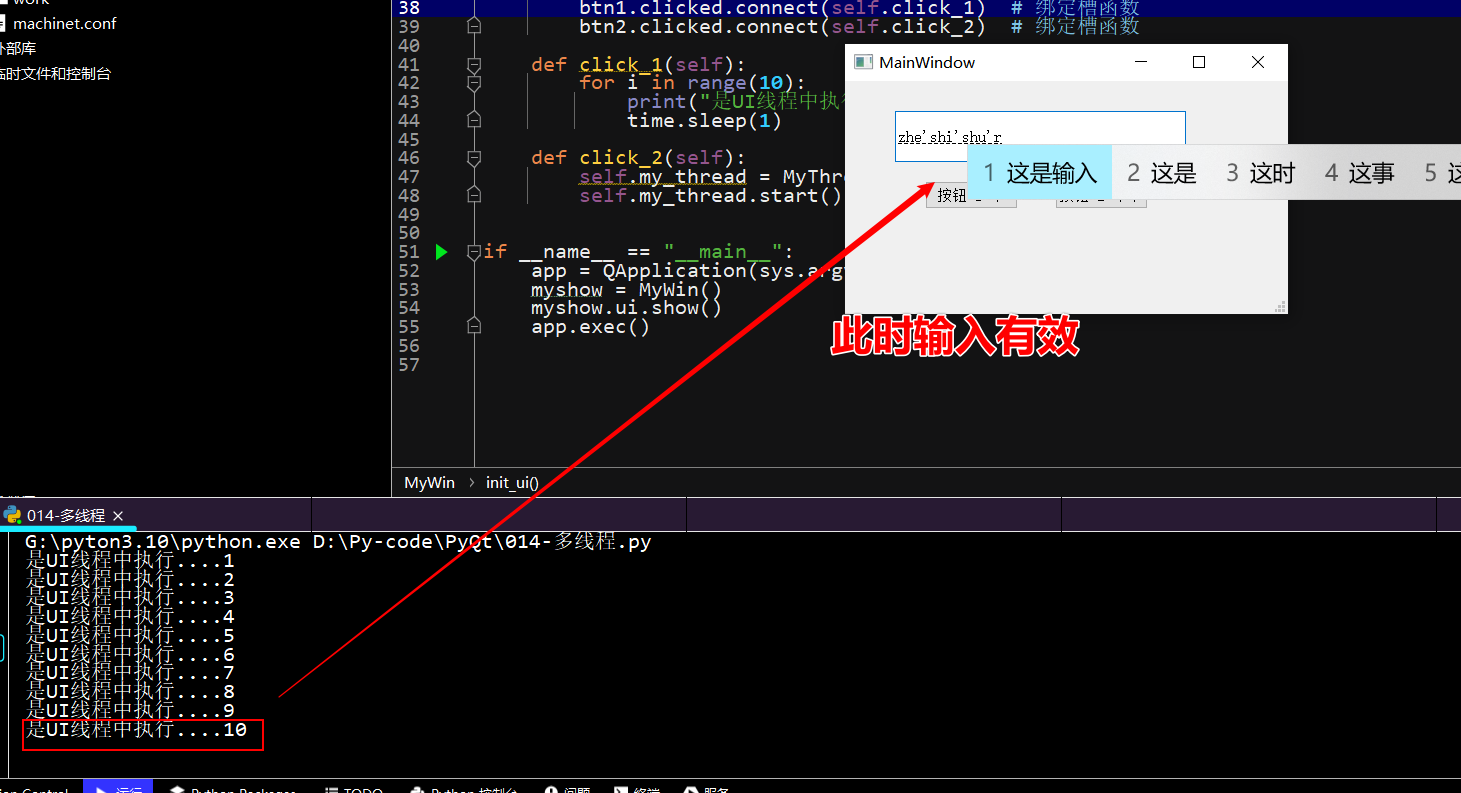Open the 服务 services tool window
The height and width of the screenshot is (793, 1461).
[x=706, y=788]
